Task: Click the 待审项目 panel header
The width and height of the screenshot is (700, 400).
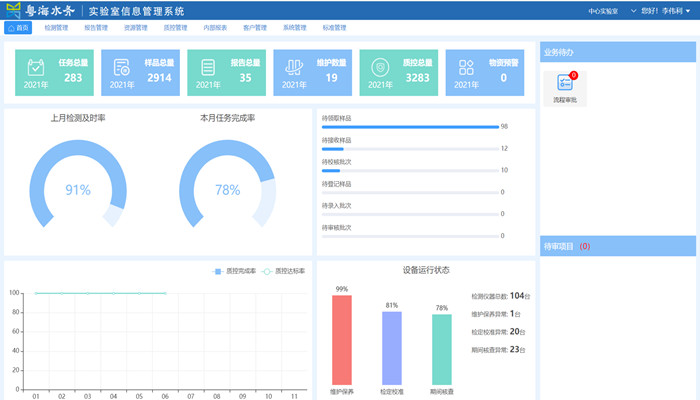Action: (x=617, y=245)
